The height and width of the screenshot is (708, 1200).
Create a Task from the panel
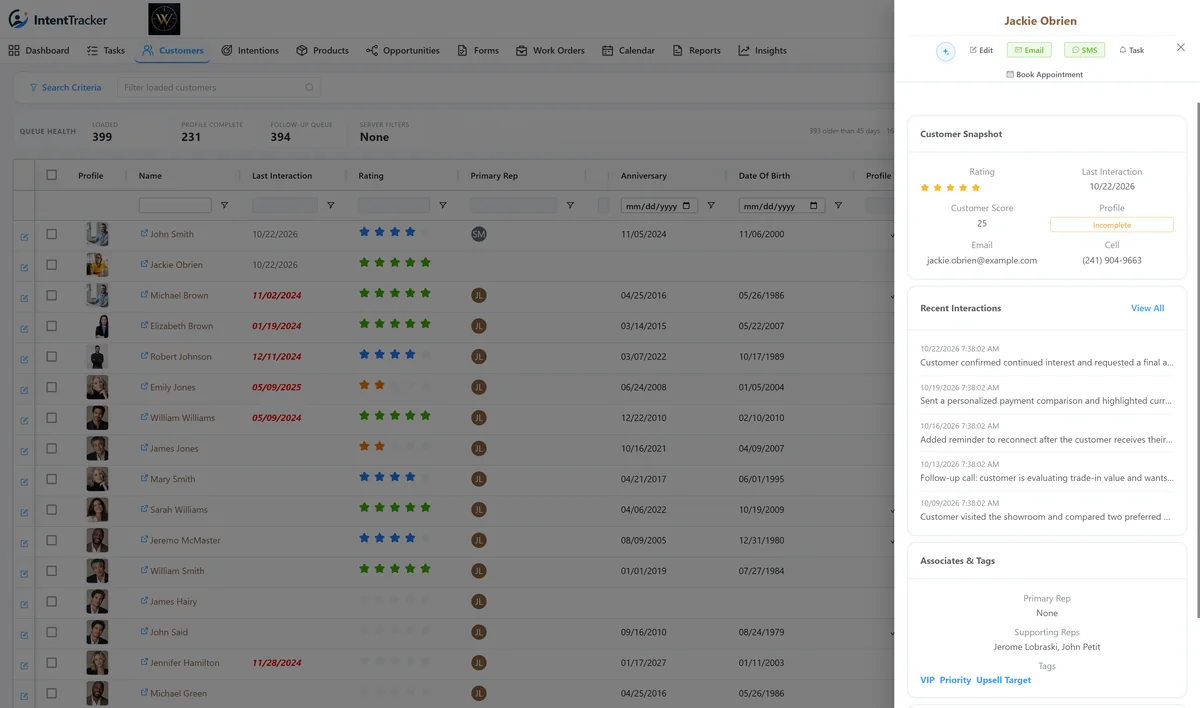coord(1131,50)
